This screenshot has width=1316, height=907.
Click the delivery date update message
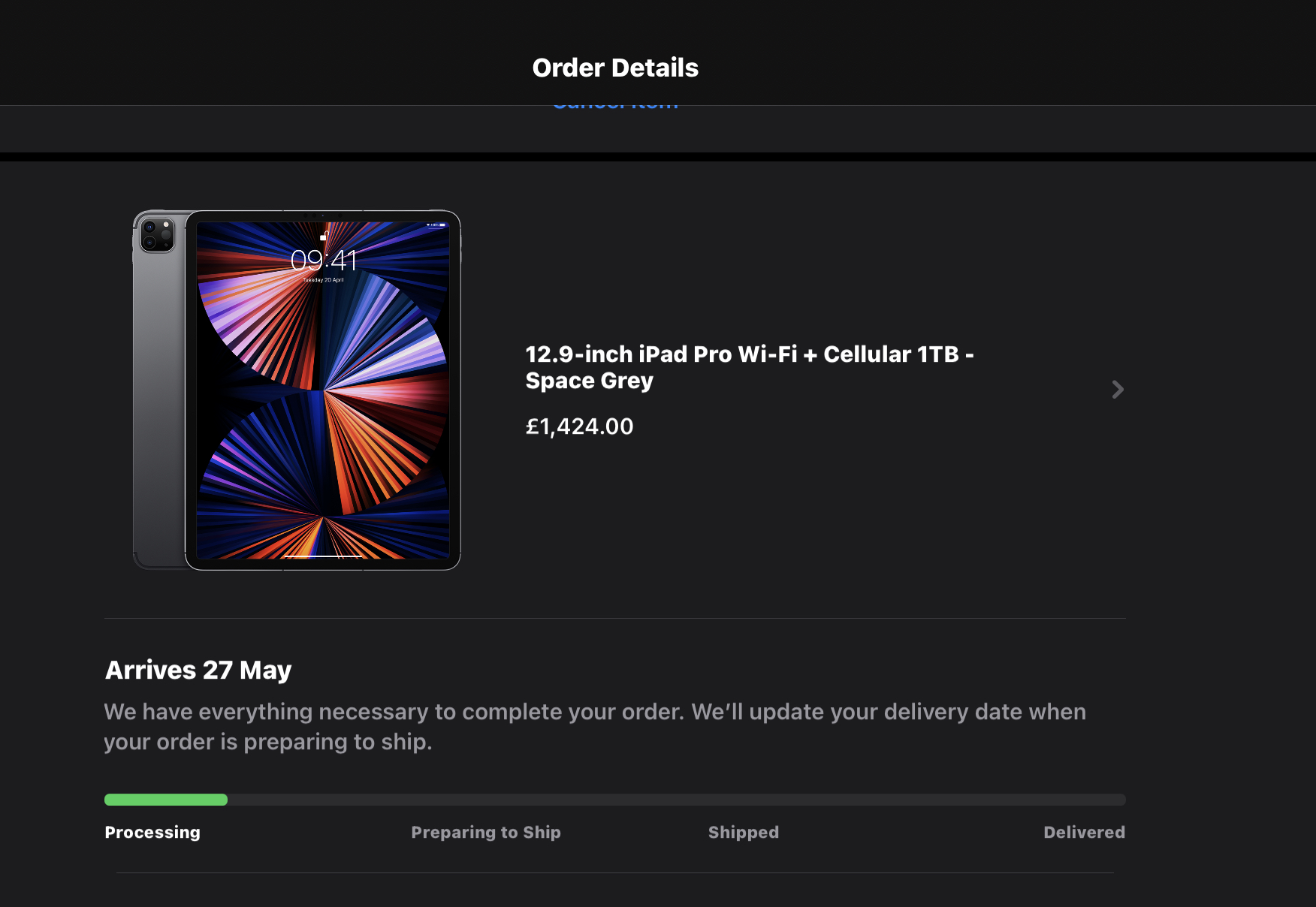click(x=594, y=727)
